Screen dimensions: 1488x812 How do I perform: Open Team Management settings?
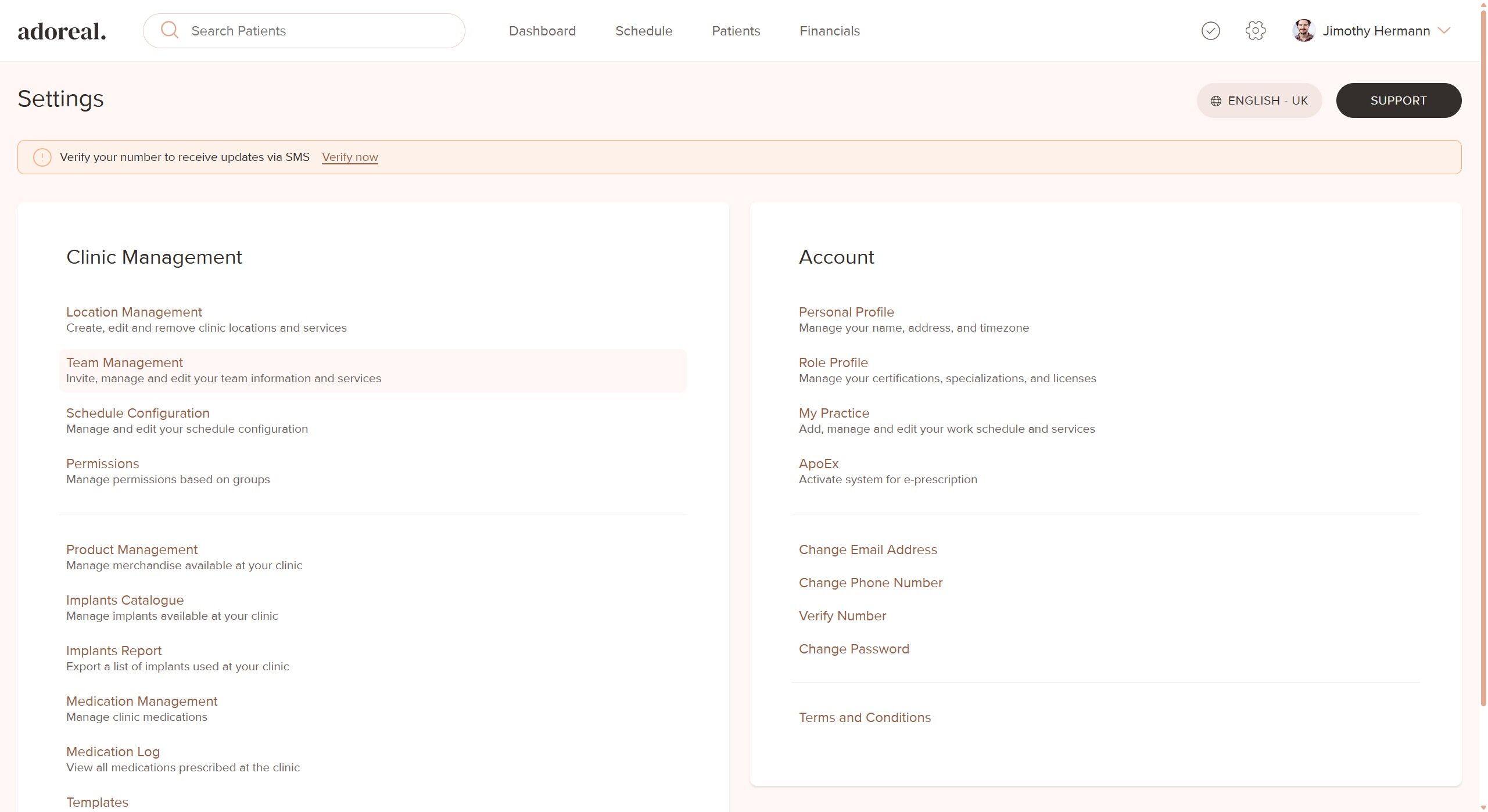[x=124, y=362]
